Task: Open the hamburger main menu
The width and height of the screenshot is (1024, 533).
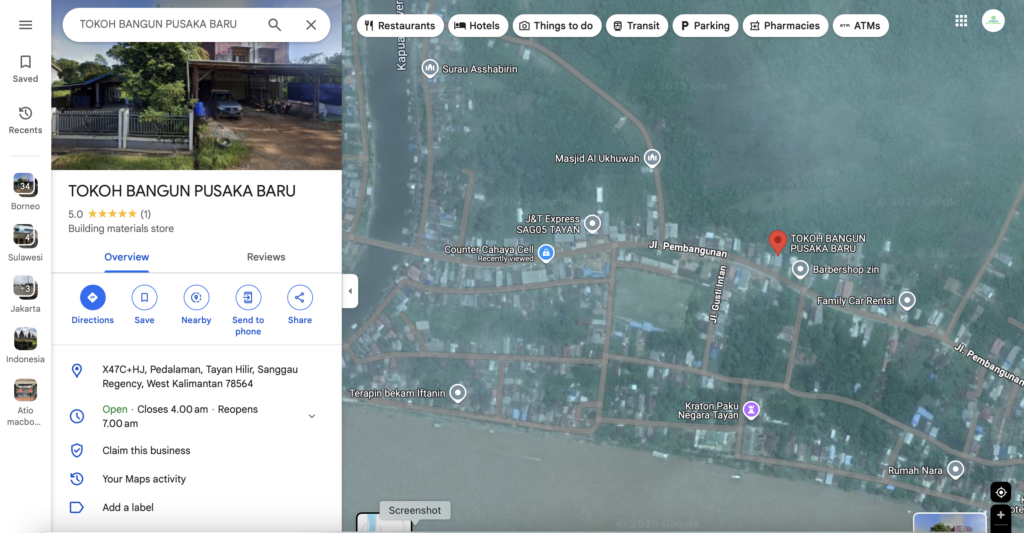Action: (x=25, y=25)
